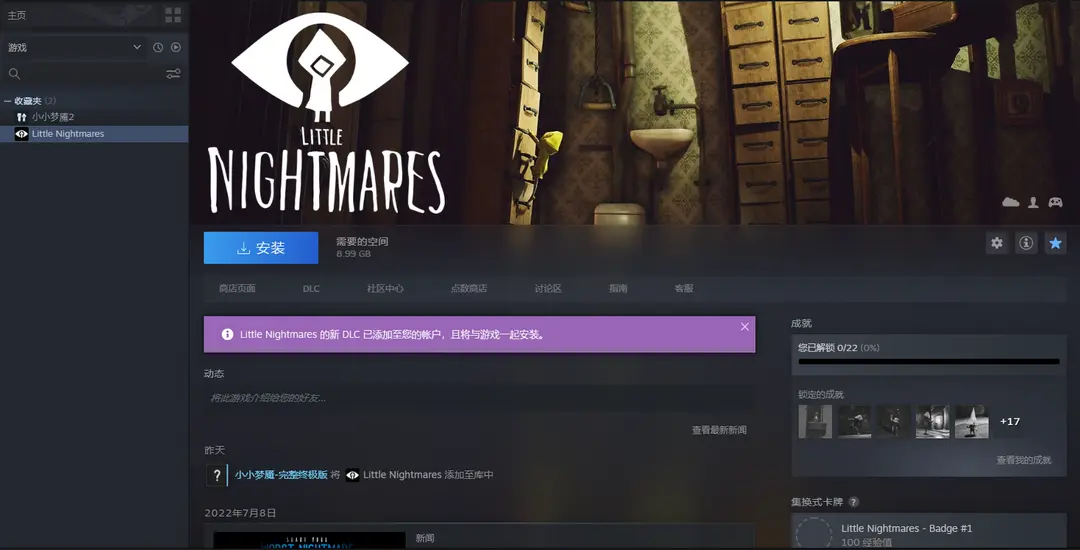The image size is (1080, 550).
Task: Click the +17 more achievements tile
Action: [1010, 421]
